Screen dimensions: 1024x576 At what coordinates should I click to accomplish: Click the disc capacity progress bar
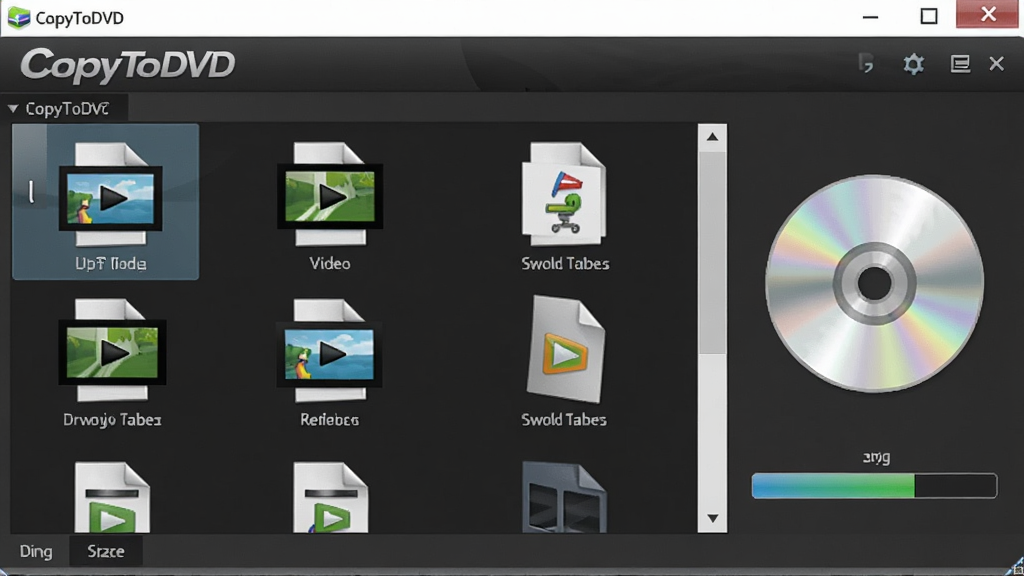click(x=874, y=486)
